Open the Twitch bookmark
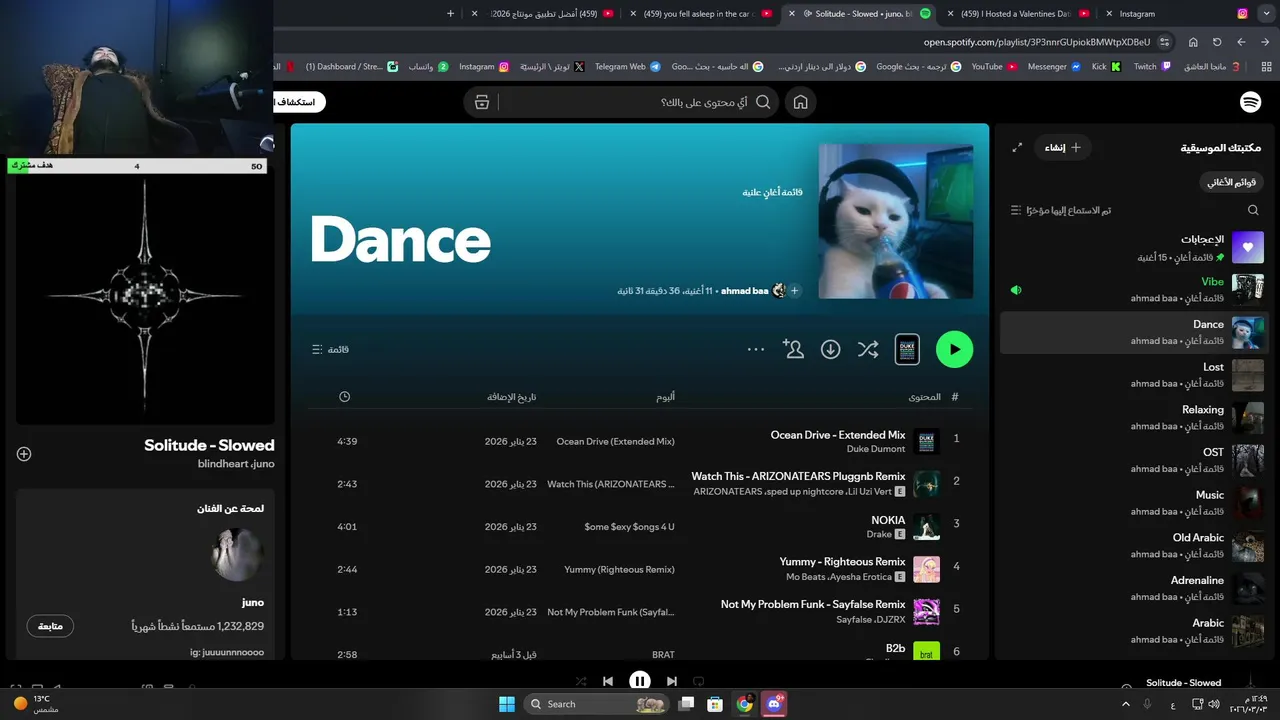Image resolution: width=1280 pixels, height=720 pixels. pyautogui.click(x=1153, y=66)
